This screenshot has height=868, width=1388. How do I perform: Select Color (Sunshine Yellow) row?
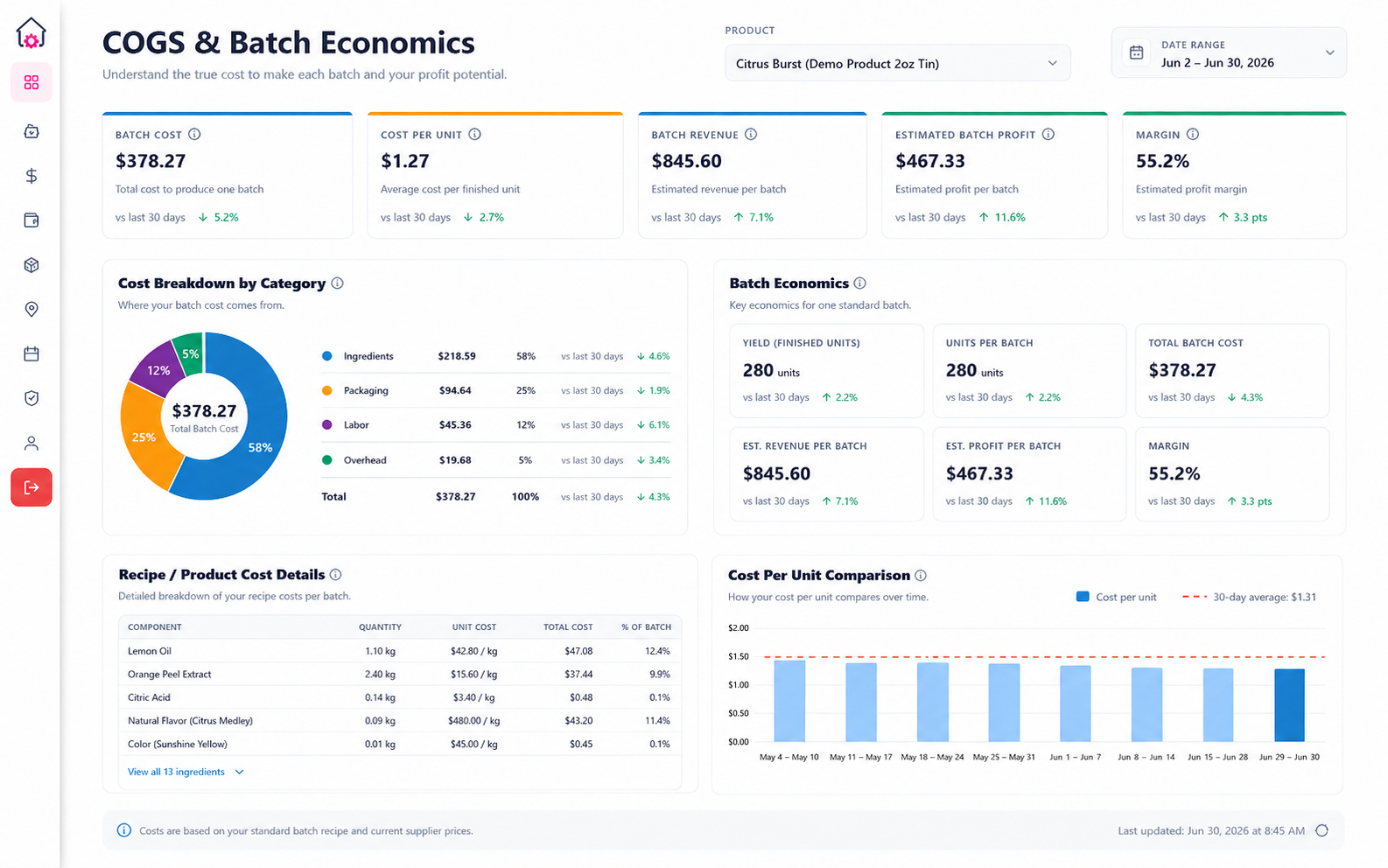pyautogui.click(x=400, y=744)
